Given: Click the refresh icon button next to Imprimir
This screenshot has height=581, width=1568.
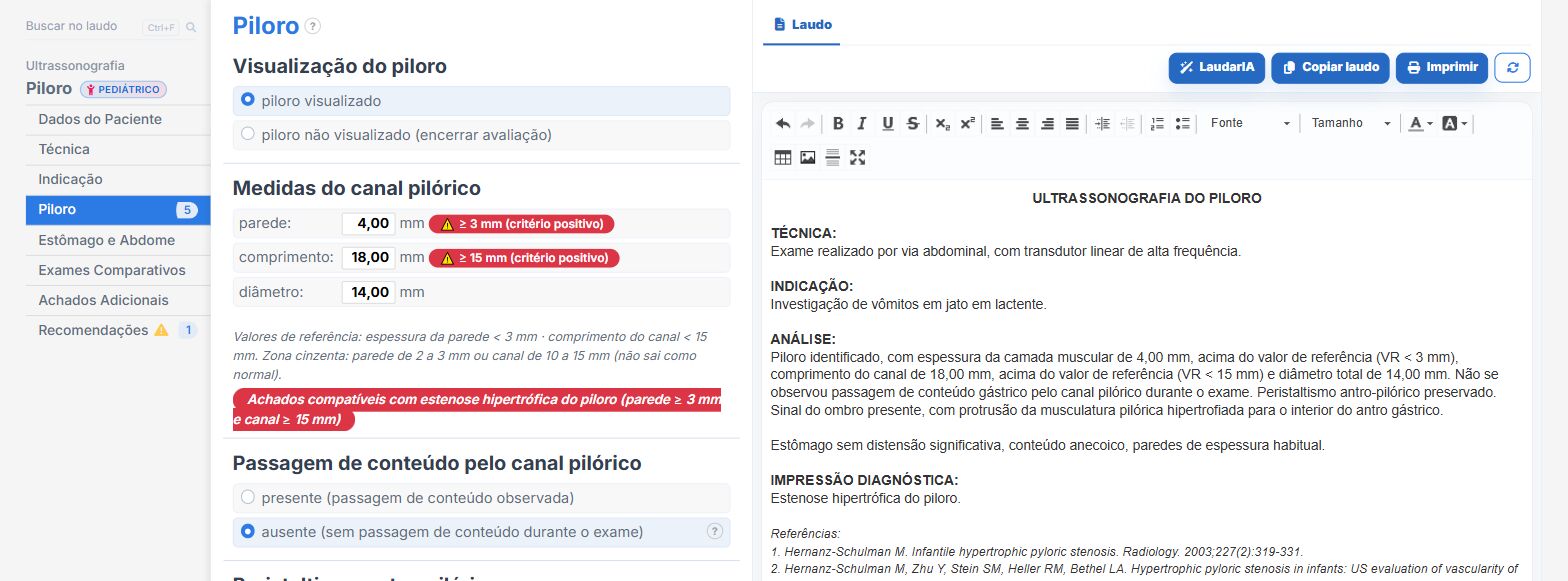Looking at the screenshot, I should [1512, 67].
